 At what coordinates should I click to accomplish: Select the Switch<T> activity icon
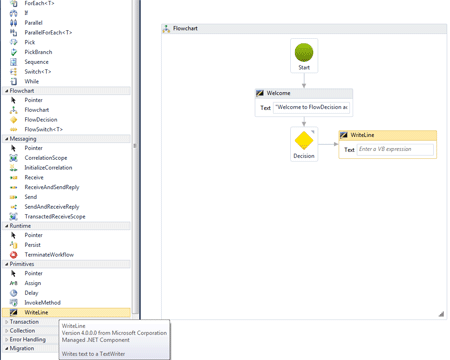pyautogui.click(x=13, y=72)
